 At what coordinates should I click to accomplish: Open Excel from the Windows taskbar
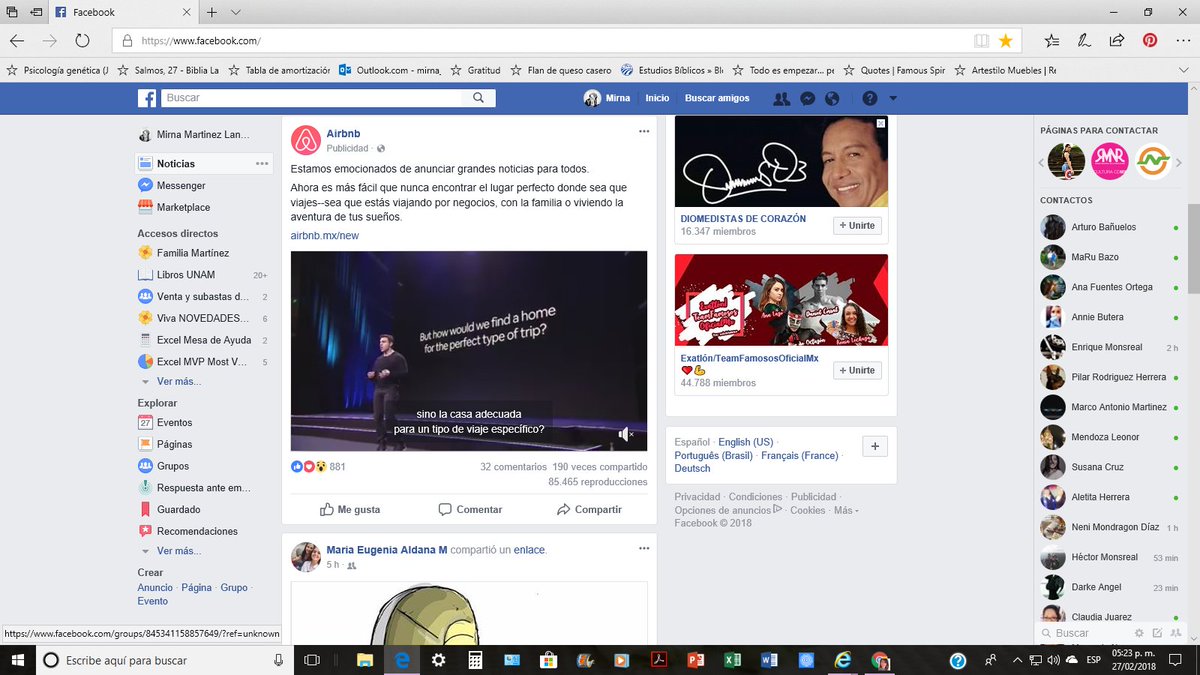[731, 660]
